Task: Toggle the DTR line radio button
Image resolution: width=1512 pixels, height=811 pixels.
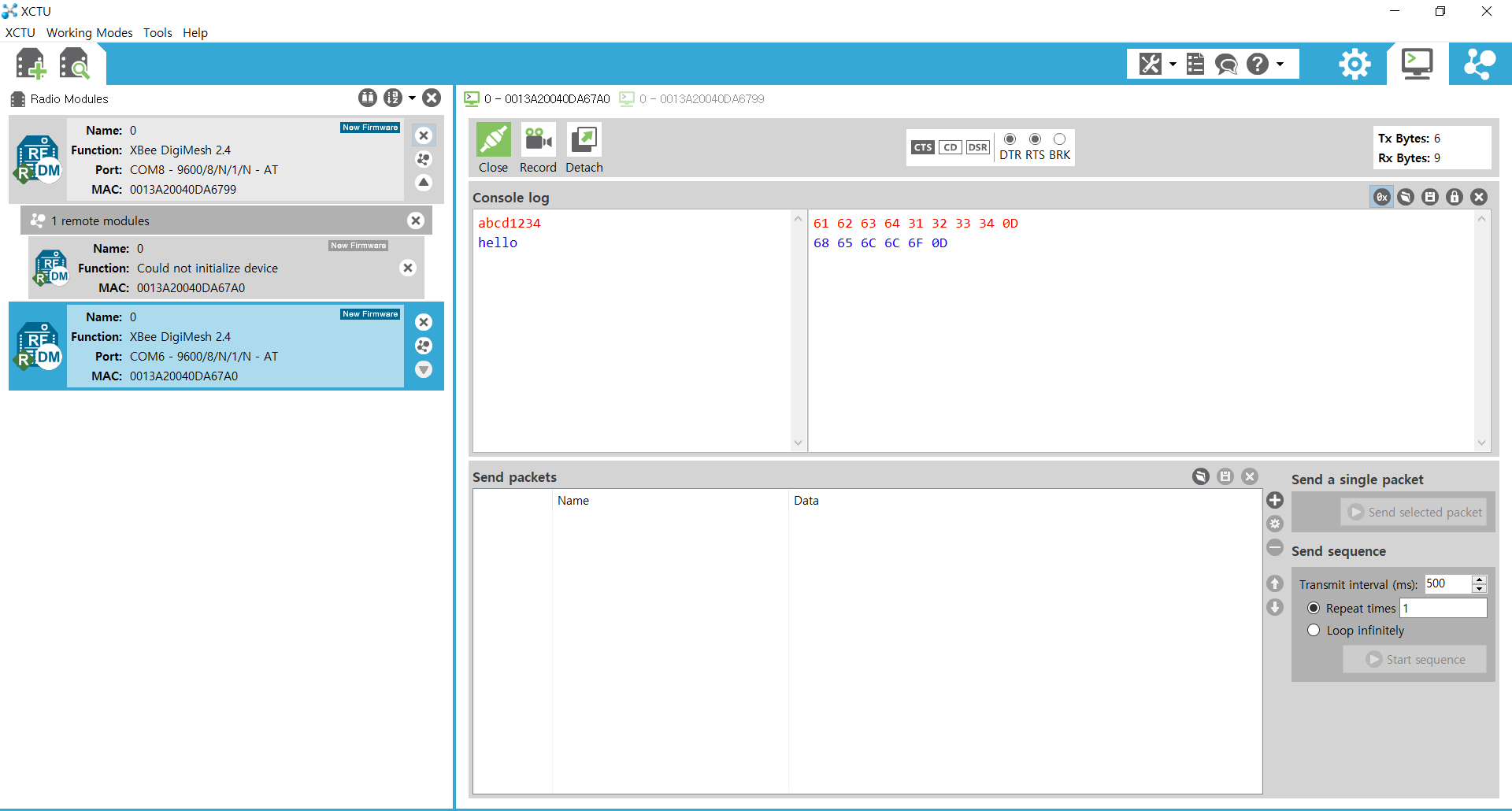Action: click(x=1010, y=139)
